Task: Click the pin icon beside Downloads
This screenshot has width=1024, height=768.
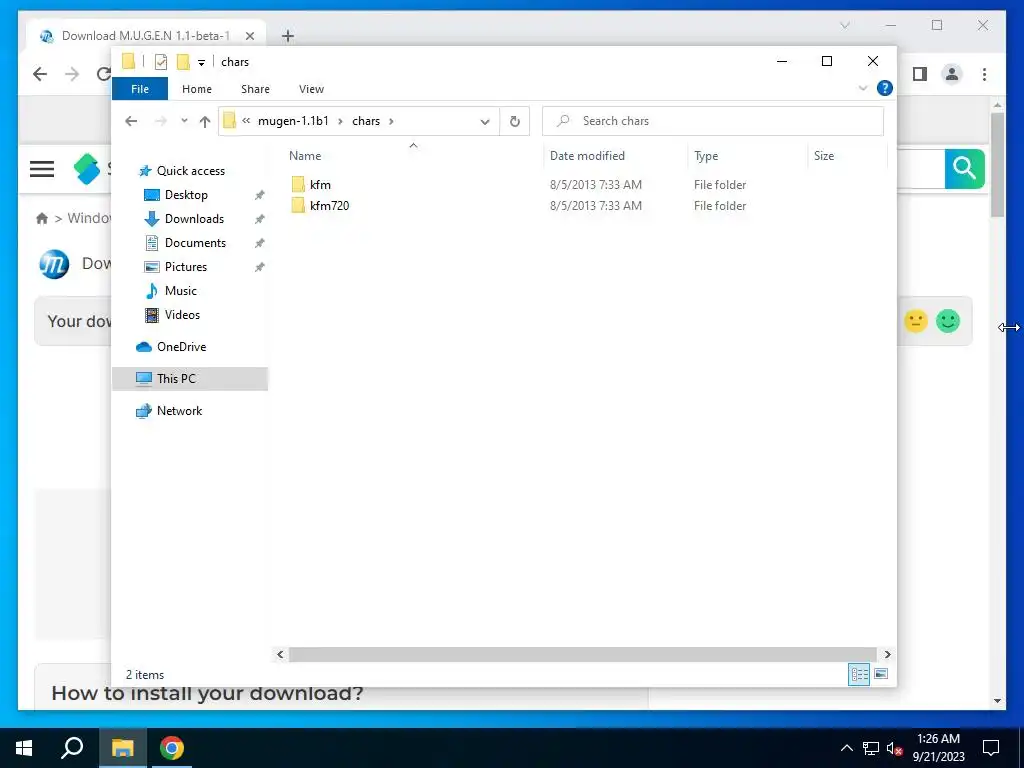Action: pyautogui.click(x=259, y=219)
